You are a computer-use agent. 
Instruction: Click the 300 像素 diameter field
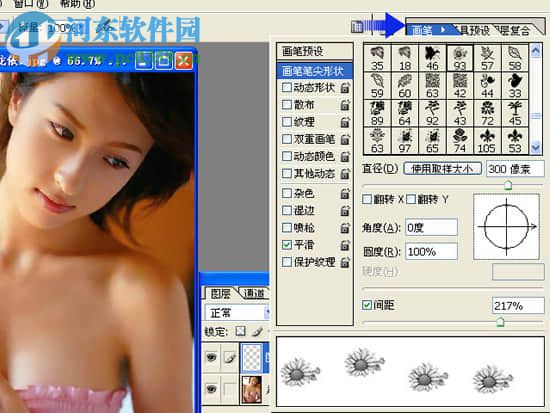tap(515, 169)
